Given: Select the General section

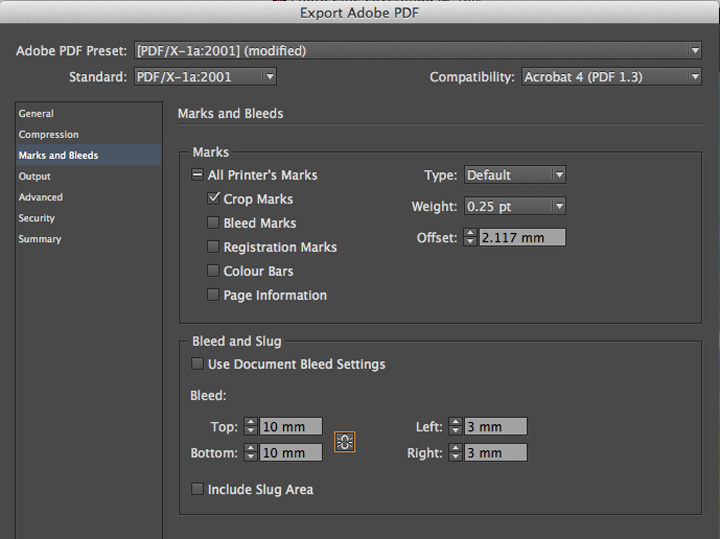Looking at the screenshot, I should [89, 113].
